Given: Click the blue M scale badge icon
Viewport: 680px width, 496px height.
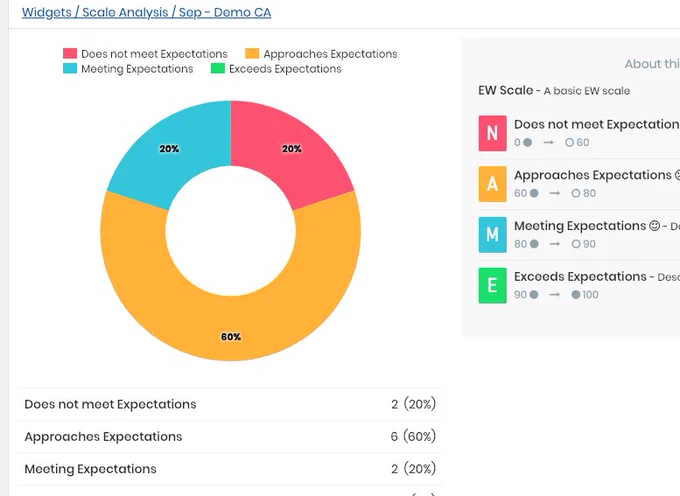Looking at the screenshot, I should coord(493,235).
